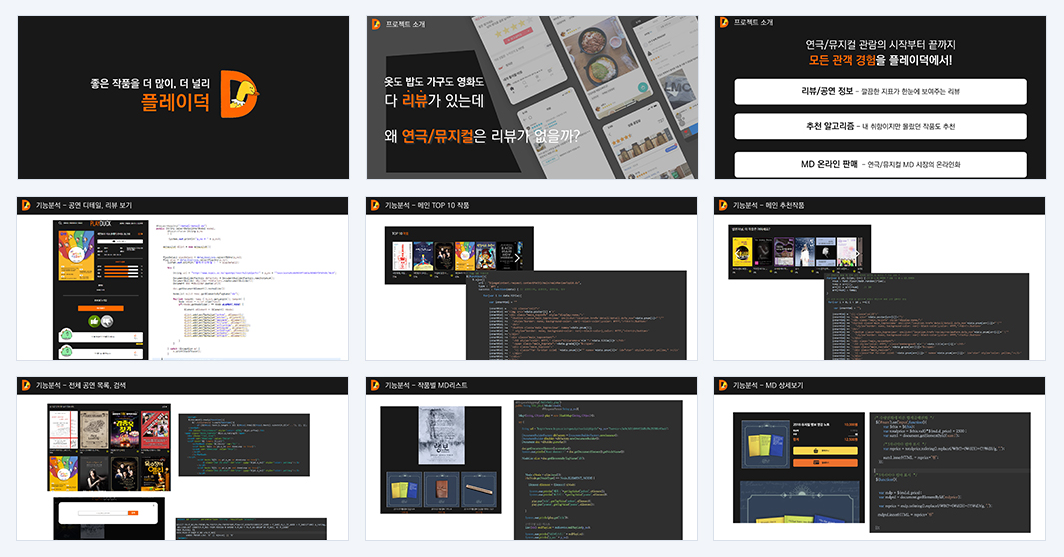The height and width of the screenshot is (557, 1064).
Task: Open the 왜 연극/뮤지컬은 리뷰가 없을까 slide
Action: point(532,98)
